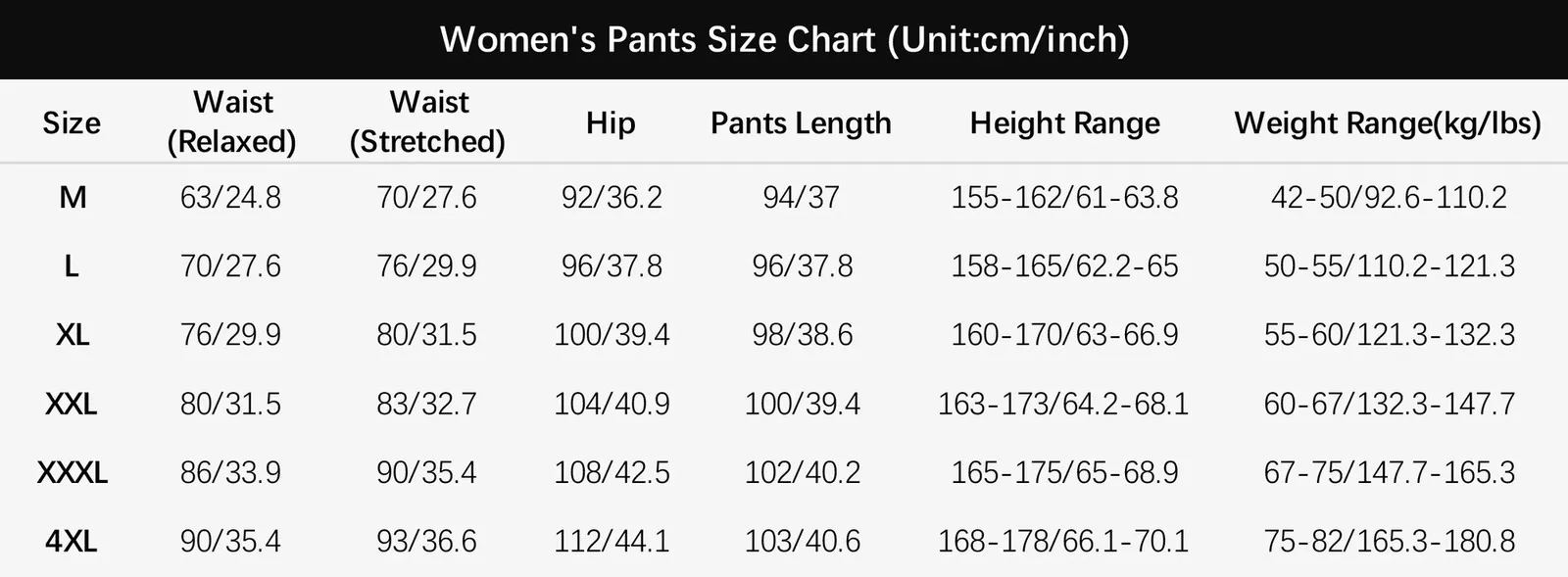Click the Weight Range(kg/lbs) column header
The width and height of the screenshot is (1568, 577).
1387,123
